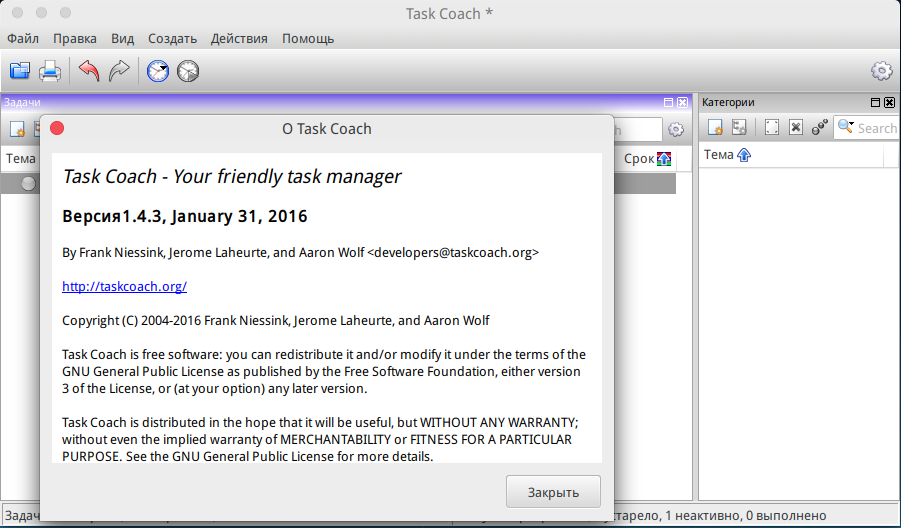Click New subcategory icon in Категории panel
901x528 pixels.
739,127
